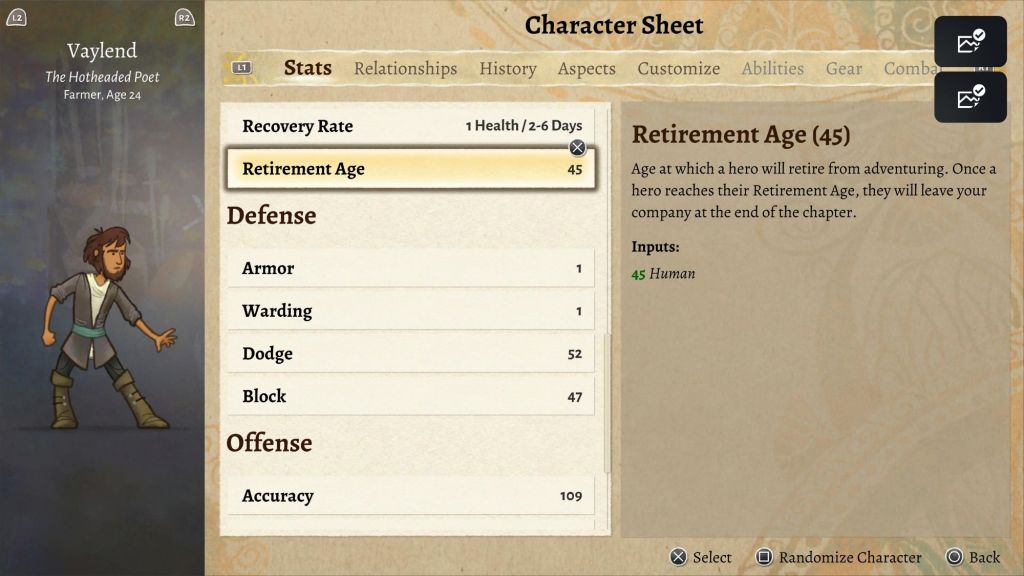Click the cross Select button icon

tap(678, 557)
